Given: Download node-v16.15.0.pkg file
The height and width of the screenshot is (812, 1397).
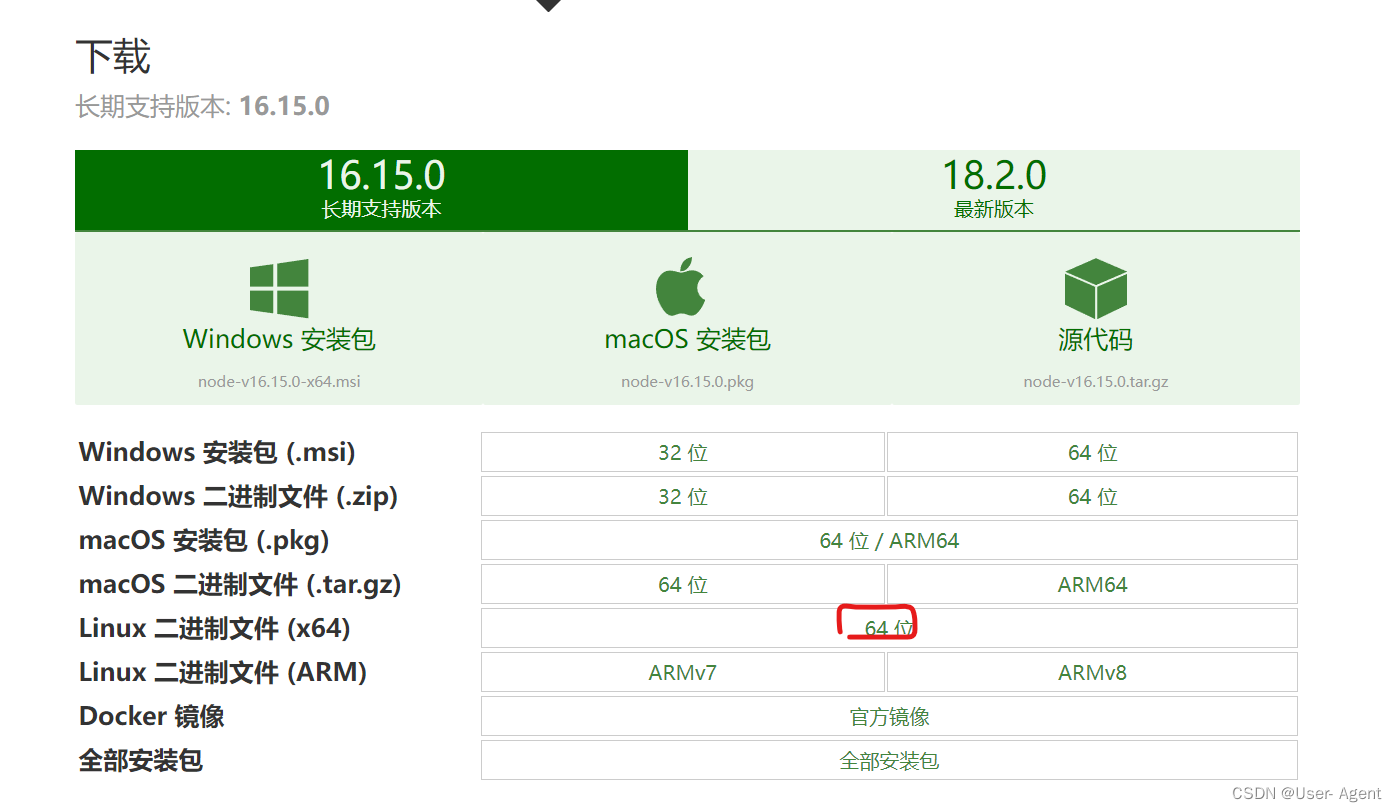Looking at the screenshot, I should point(687,382).
